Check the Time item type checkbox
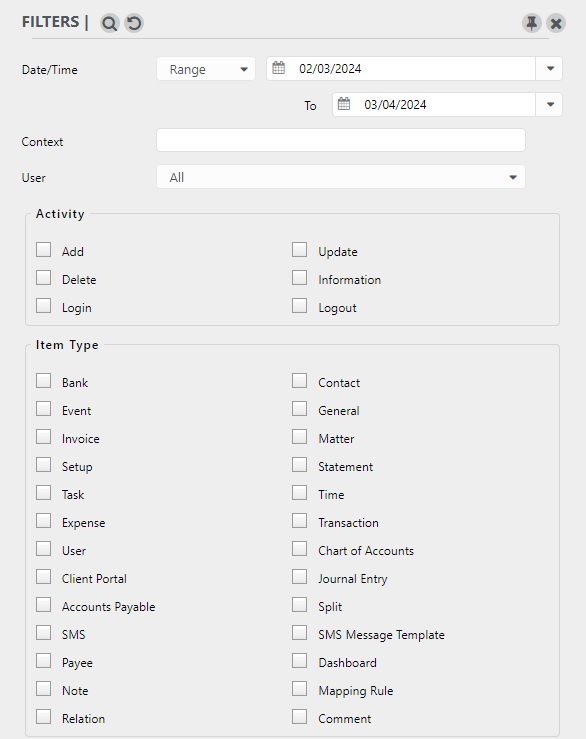Image resolution: width=586 pixels, height=739 pixels. pyautogui.click(x=299, y=493)
